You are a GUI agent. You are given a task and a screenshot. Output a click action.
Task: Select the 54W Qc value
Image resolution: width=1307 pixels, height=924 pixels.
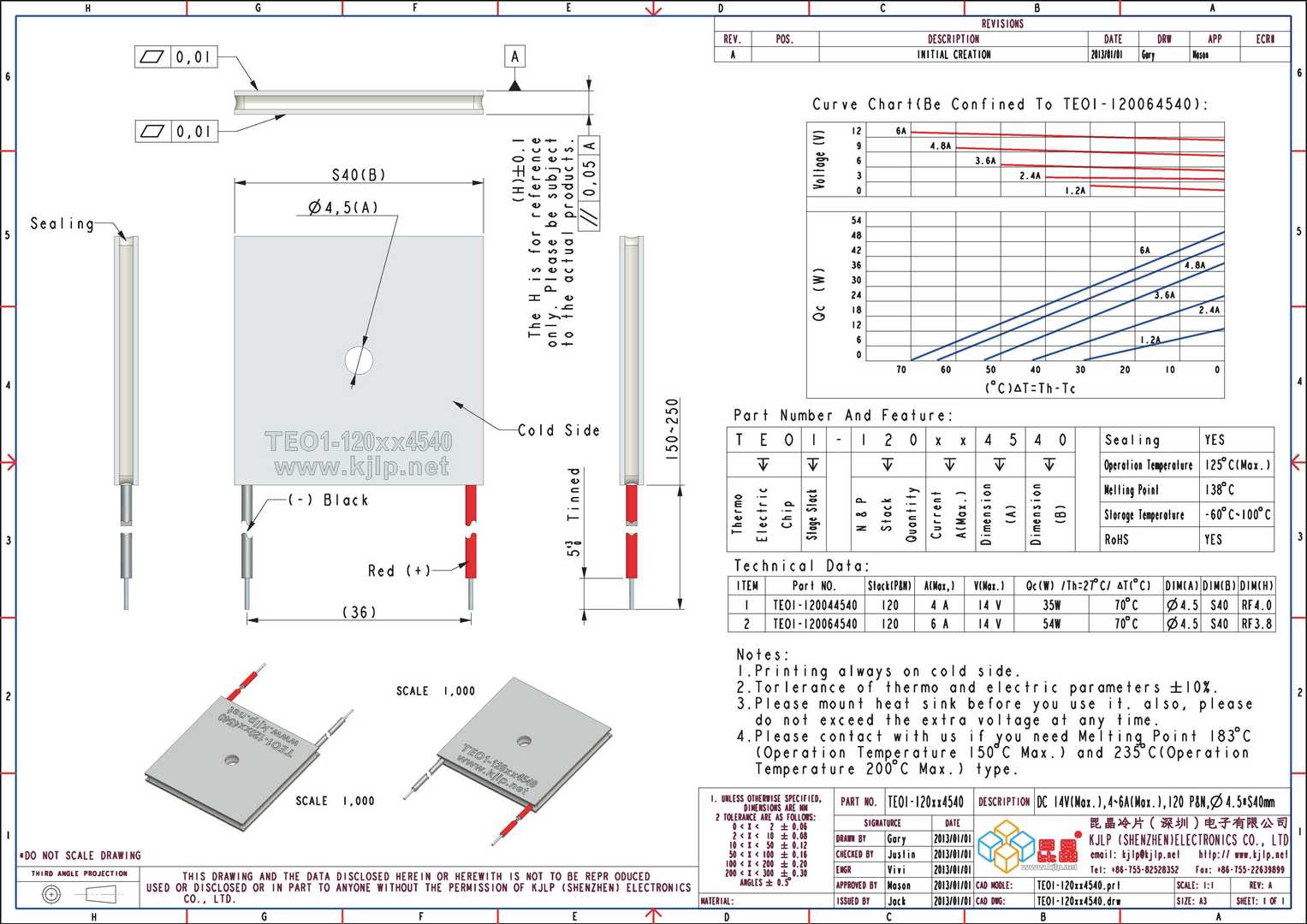click(1051, 624)
